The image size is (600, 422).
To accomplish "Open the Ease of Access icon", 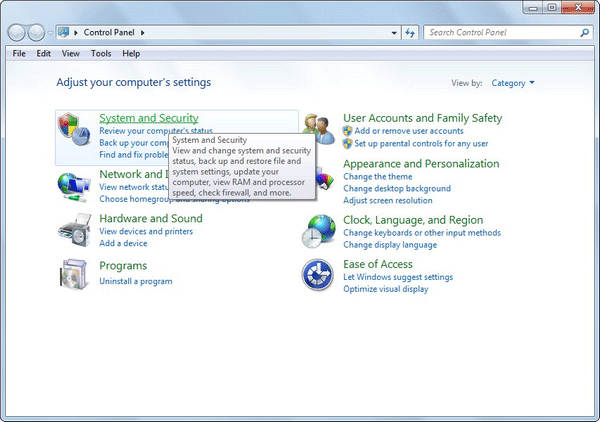I will (x=318, y=275).
